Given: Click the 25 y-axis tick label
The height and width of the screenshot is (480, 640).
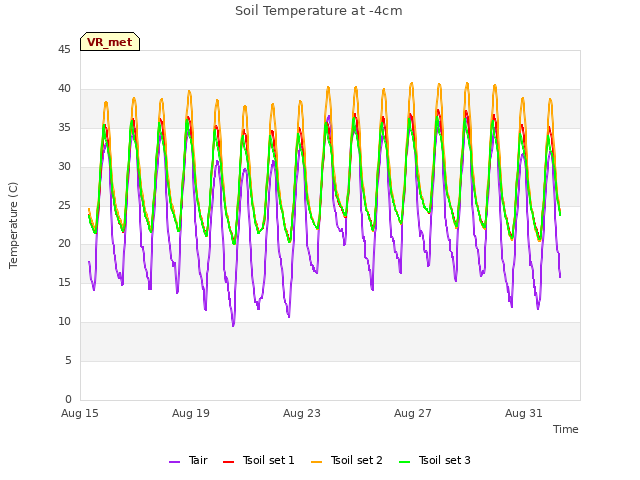Looking at the screenshot, I should tap(64, 205).
